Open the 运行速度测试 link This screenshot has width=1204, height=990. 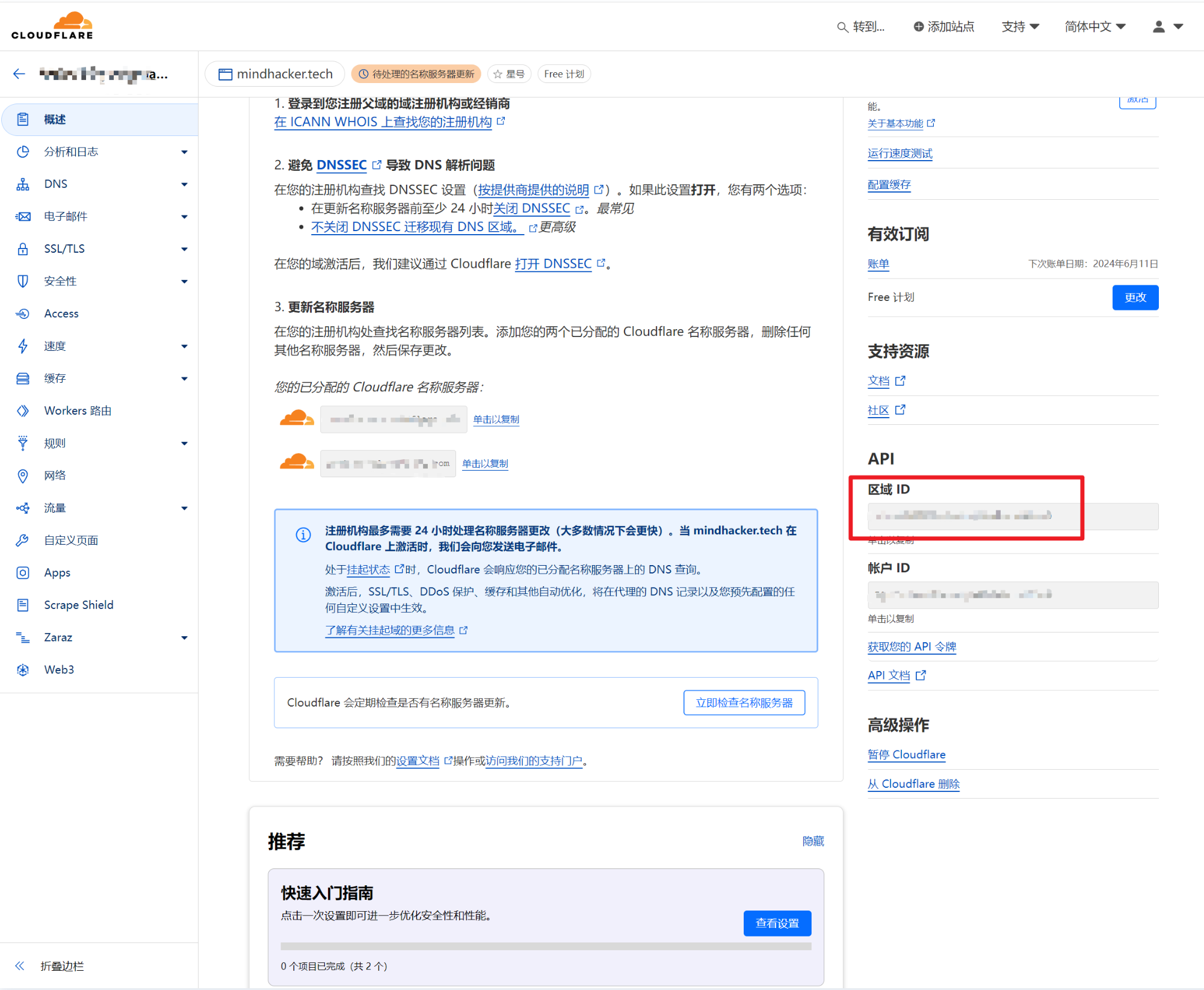pyautogui.click(x=900, y=153)
